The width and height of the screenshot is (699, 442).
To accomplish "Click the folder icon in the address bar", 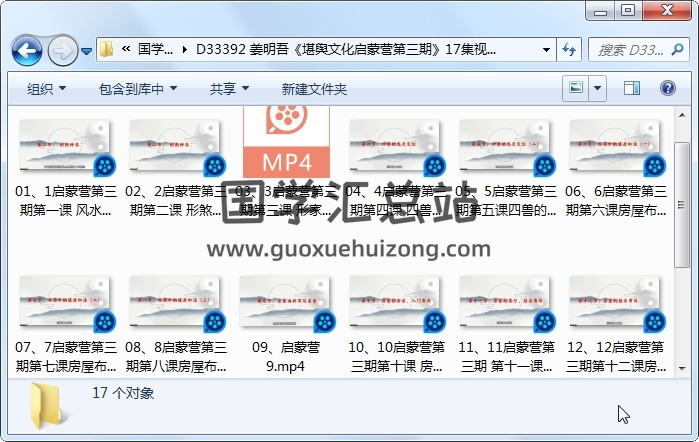I will [106, 49].
